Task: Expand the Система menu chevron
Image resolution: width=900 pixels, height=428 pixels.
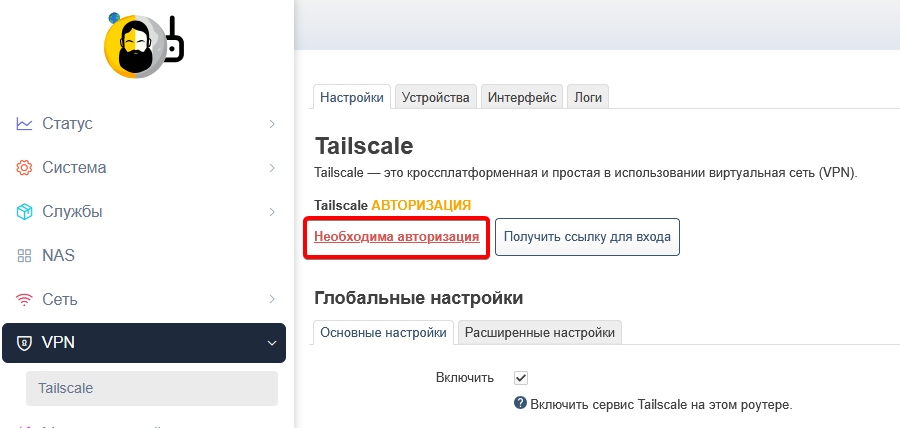Action: [x=272, y=168]
